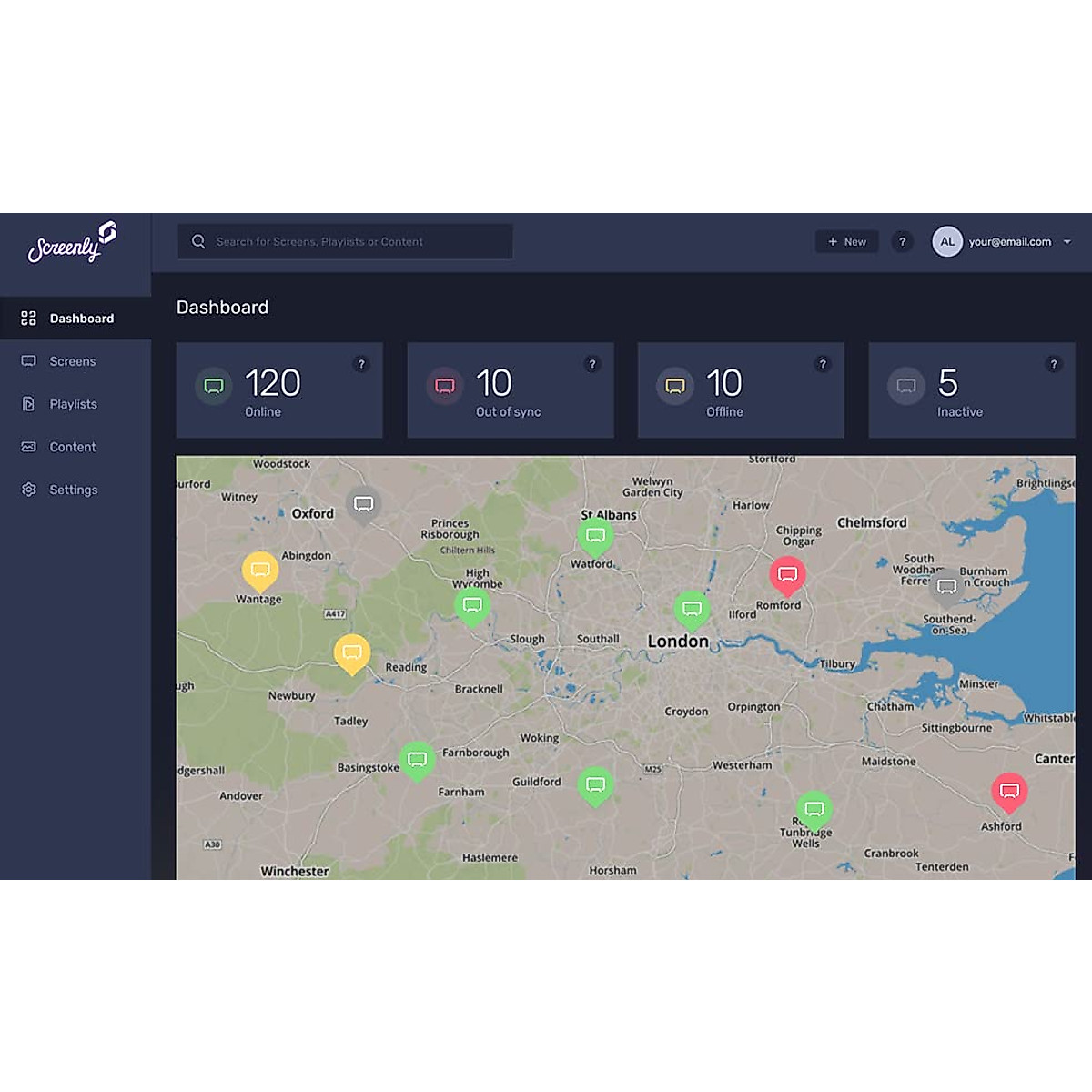This screenshot has height=1092, width=1092.
Task: Click the Screenly logo
Action: [x=72, y=243]
